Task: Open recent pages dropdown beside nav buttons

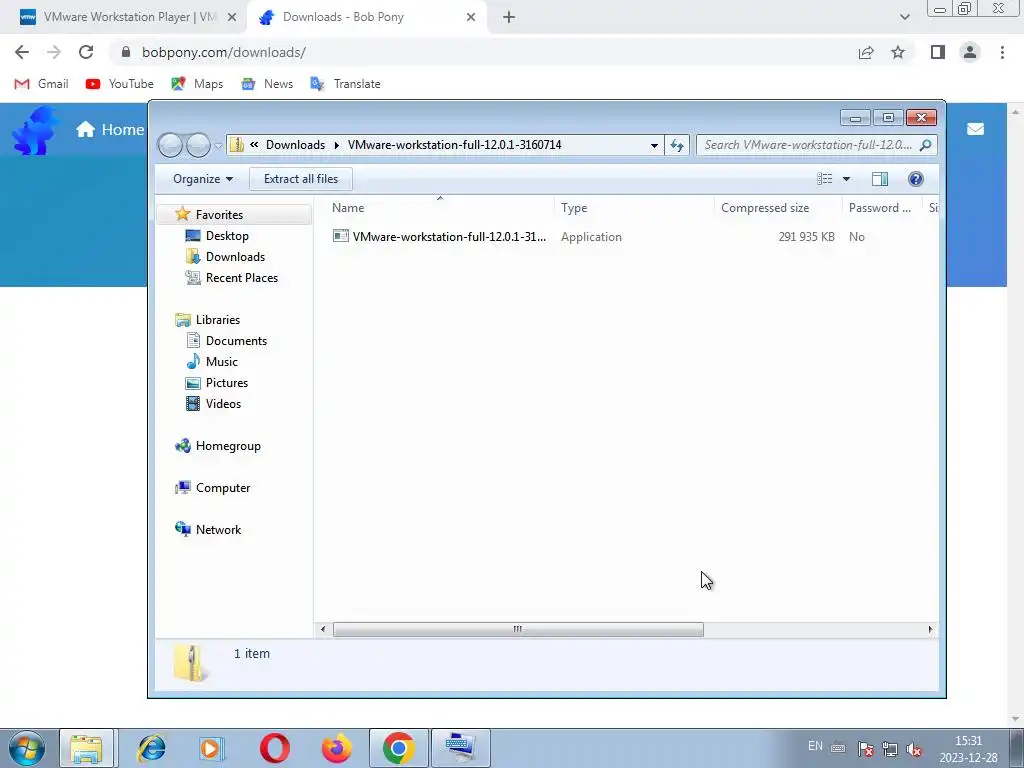Action: click(217, 145)
